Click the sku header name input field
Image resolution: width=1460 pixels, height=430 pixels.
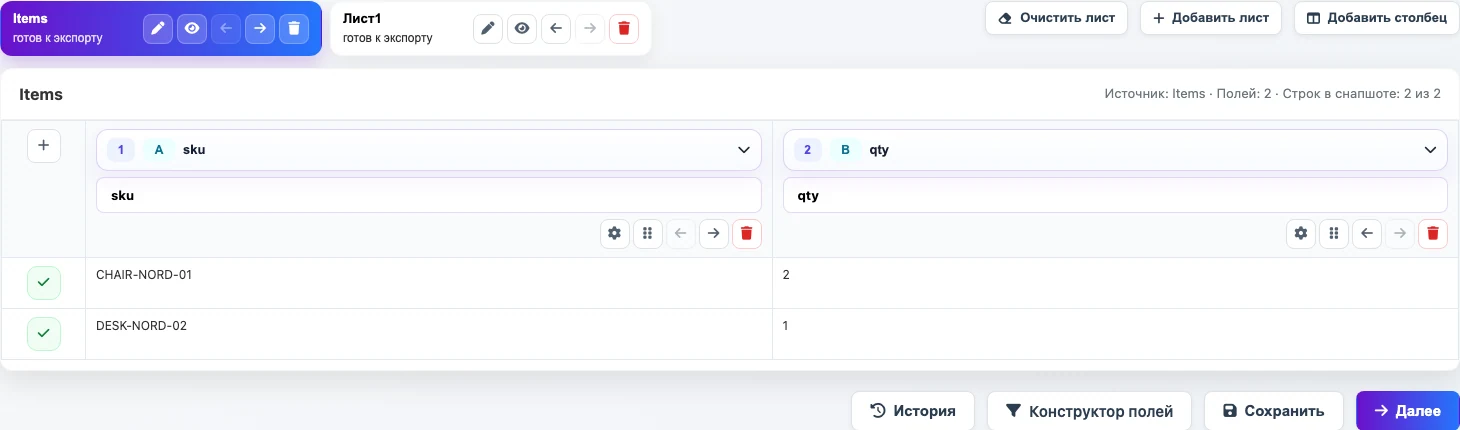click(x=429, y=196)
